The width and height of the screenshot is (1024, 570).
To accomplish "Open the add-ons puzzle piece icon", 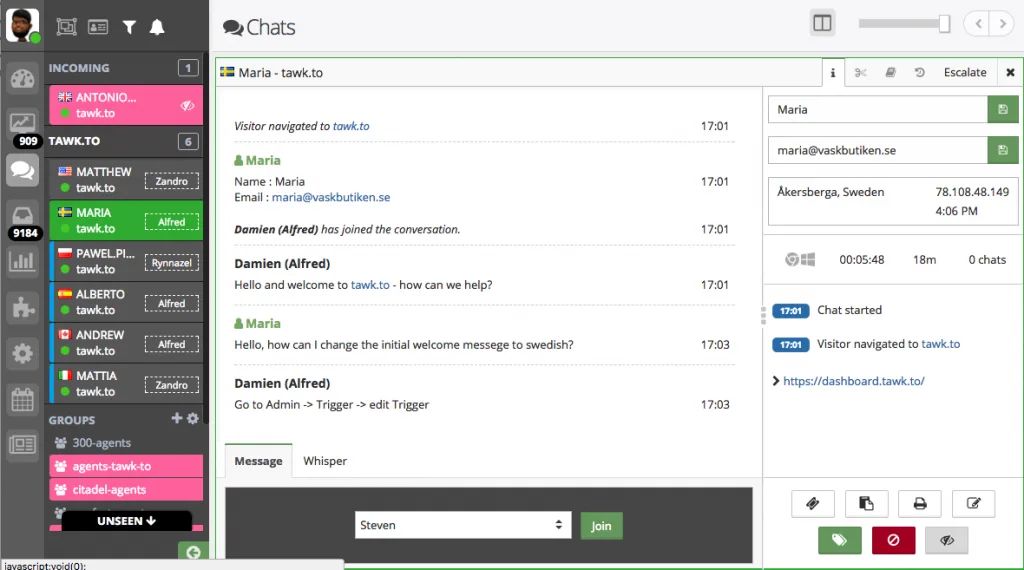I will point(22,307).
